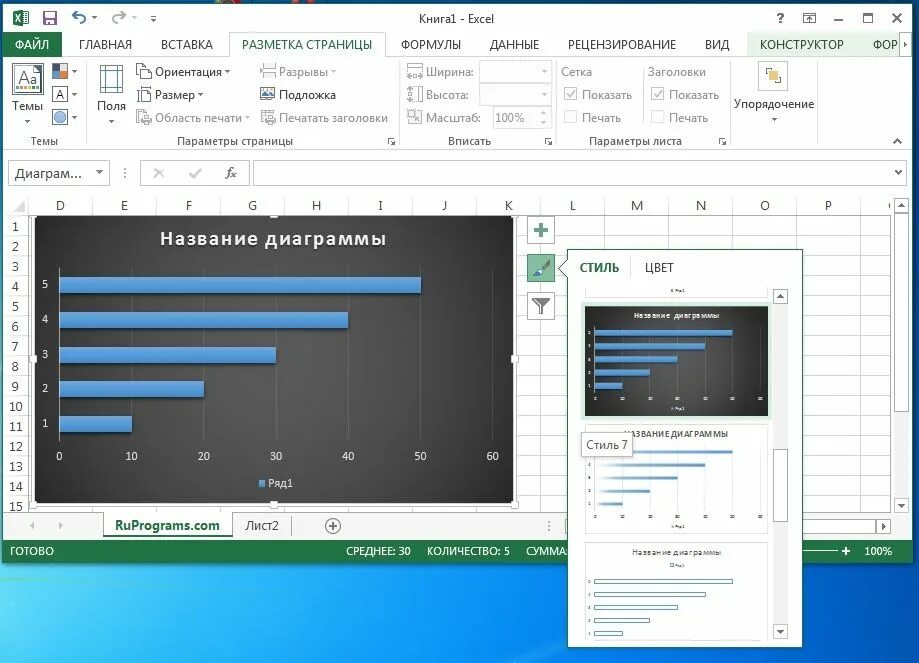Click the Save icon in quick access toolbar
The height and width of the screenshot is (663, 919).
[50, 18]
